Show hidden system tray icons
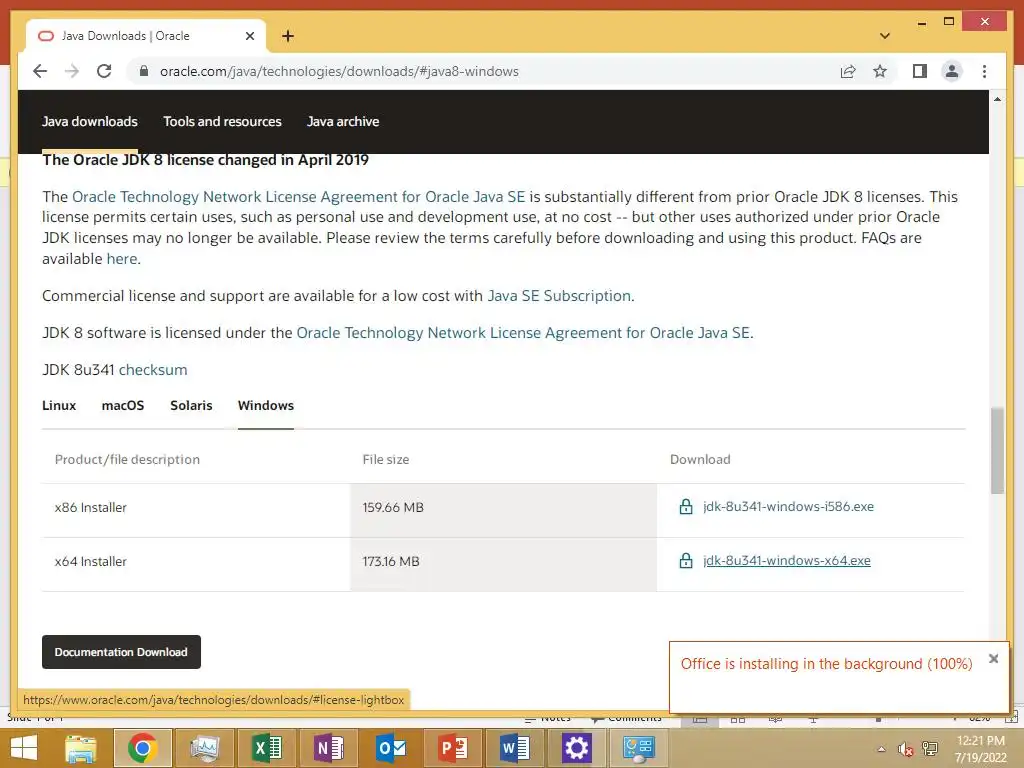Image resolution: width=1024 pixels, height=768 pixels. coord(882,749)
